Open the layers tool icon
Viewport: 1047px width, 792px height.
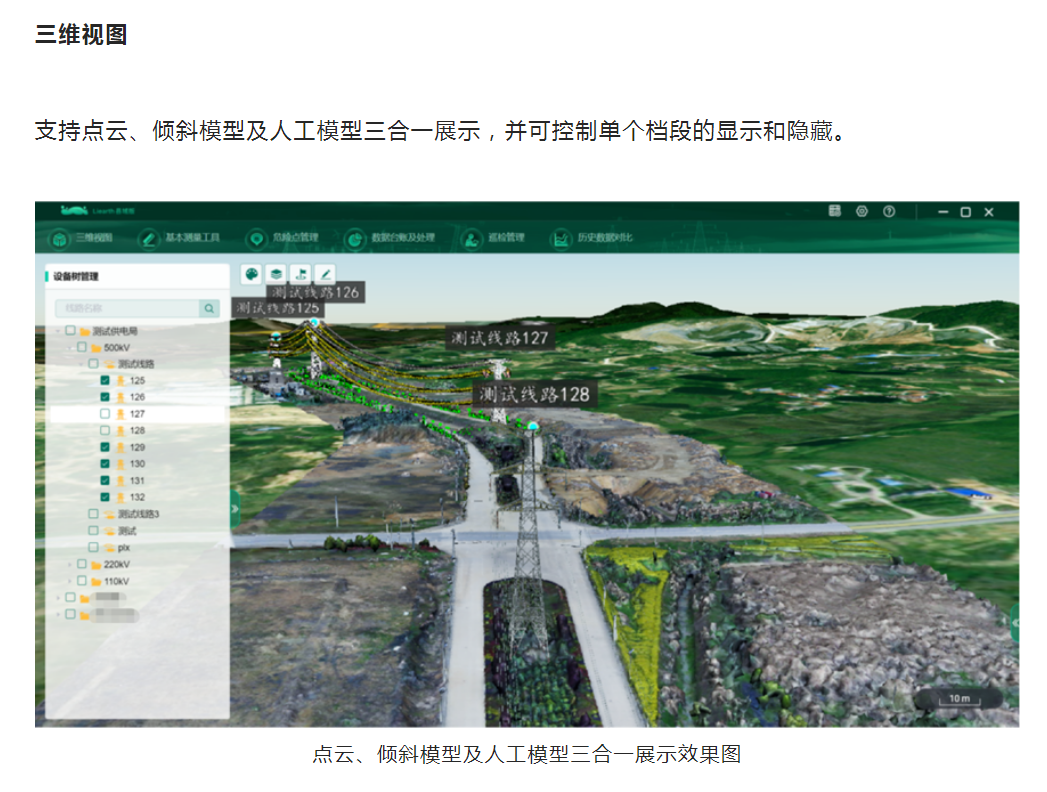(x=276, y=274)
